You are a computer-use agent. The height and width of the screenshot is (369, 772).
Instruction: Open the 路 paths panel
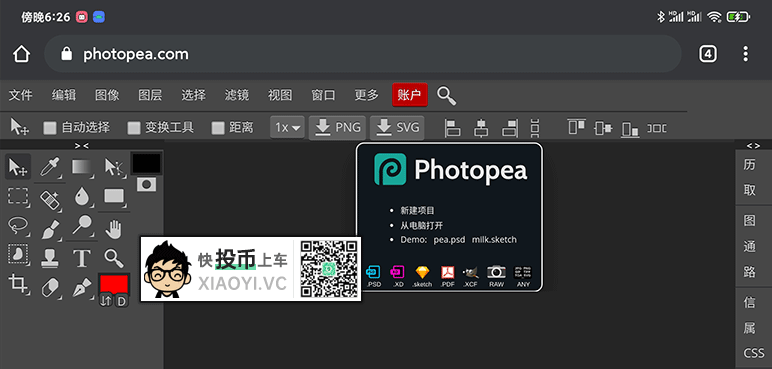749,272
